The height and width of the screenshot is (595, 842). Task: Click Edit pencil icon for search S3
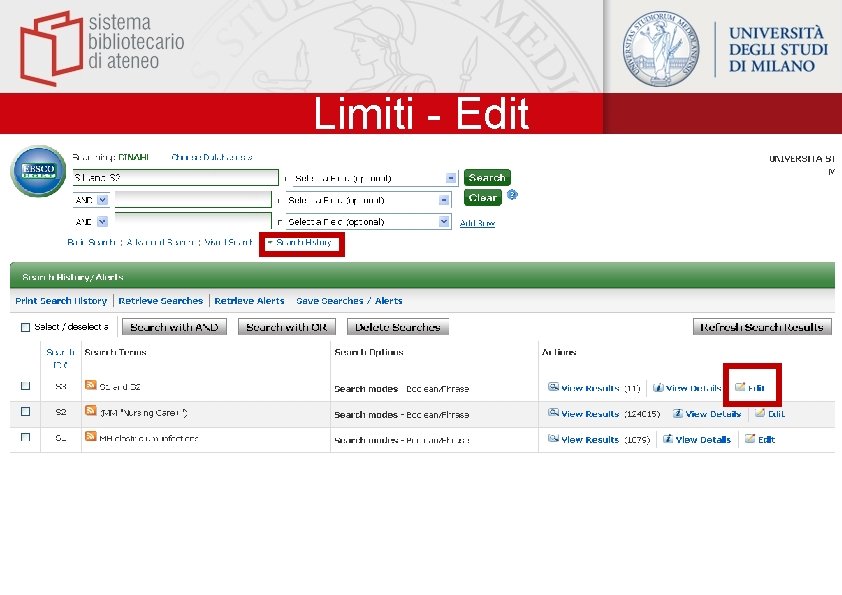tap(740, 387)
